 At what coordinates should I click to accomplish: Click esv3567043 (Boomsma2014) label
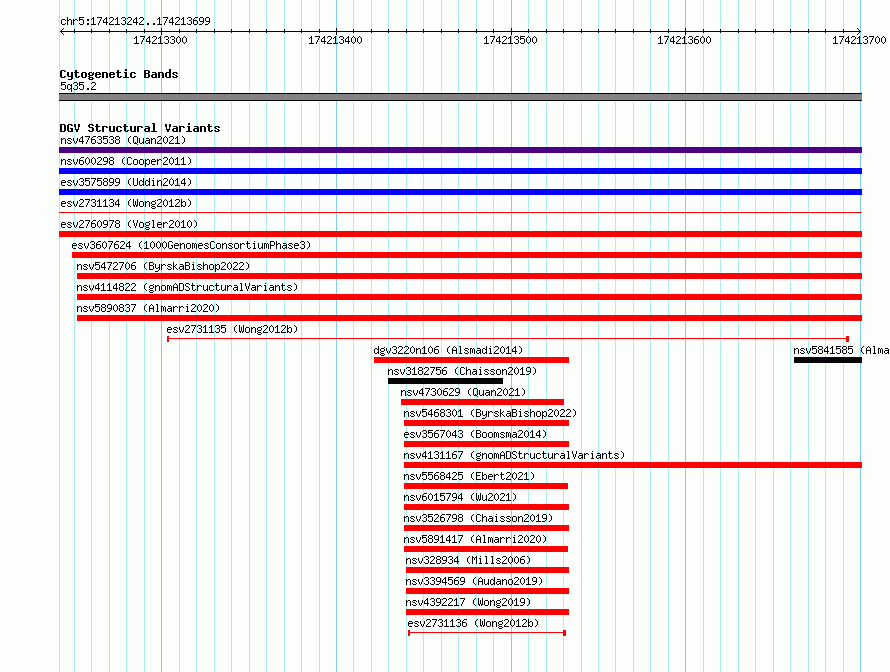coord(475,434)
